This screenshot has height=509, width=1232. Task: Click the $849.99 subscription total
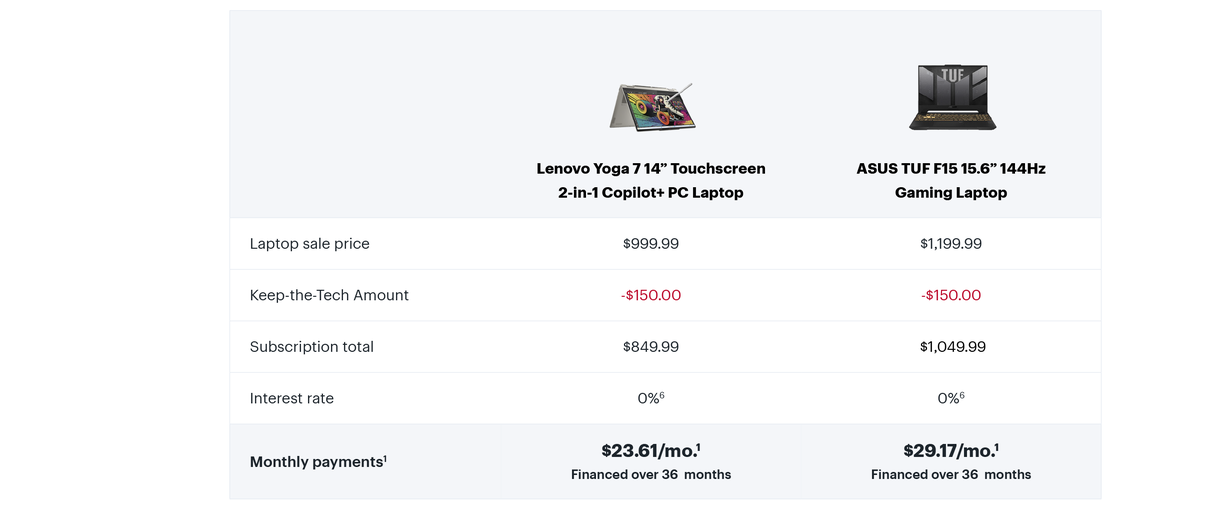point(651,347)
